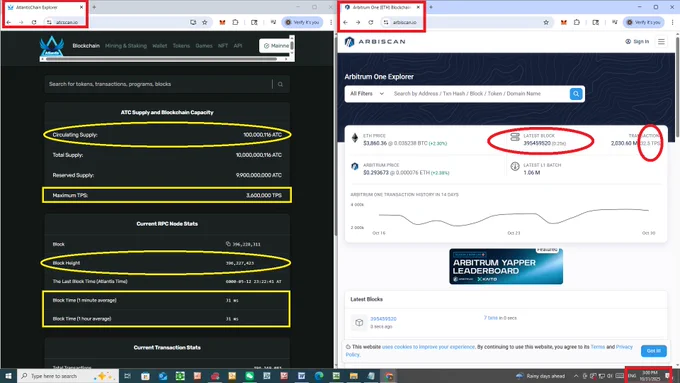680x383 pixels.
Task: Open a new tab in right browser
Action: pos(431,7)
